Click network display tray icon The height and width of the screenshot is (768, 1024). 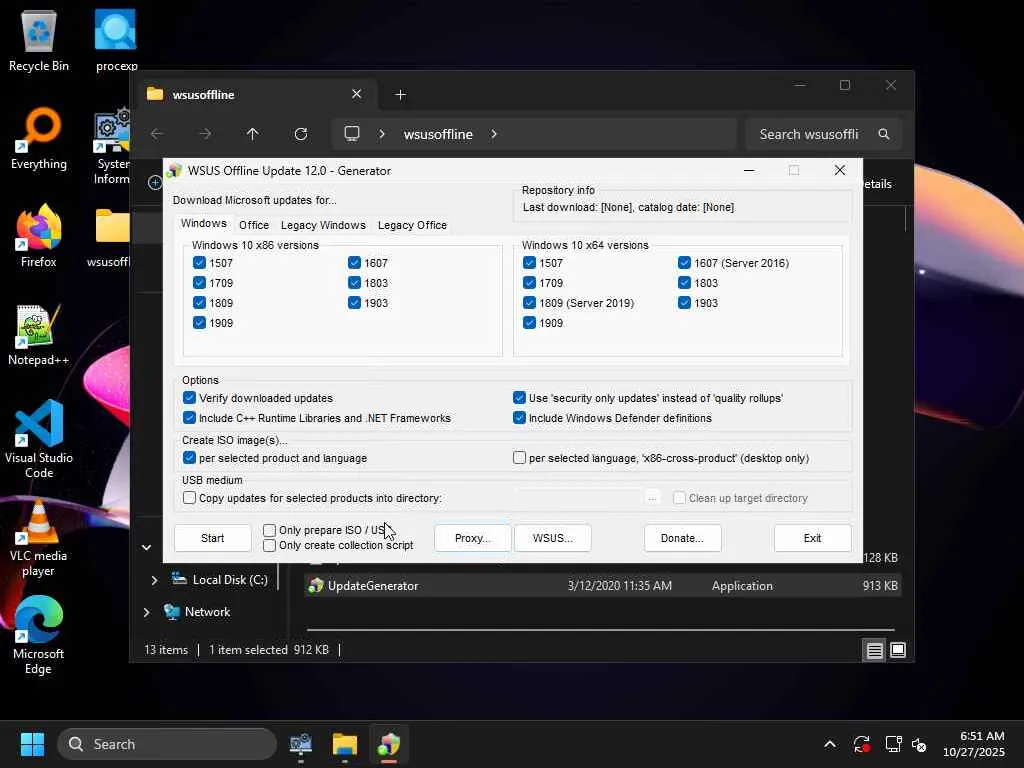click(x=893, y=744)
